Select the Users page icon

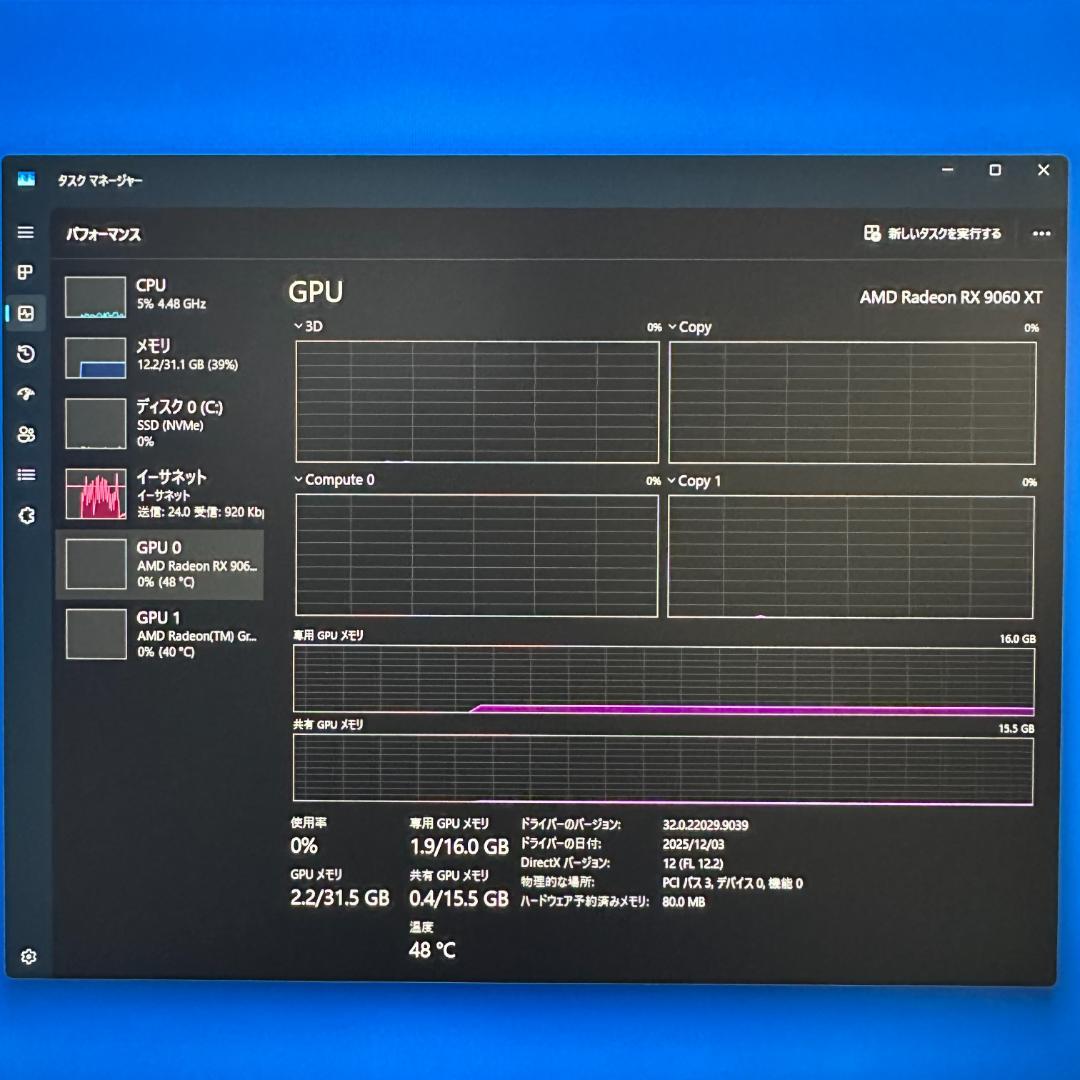(x=26, y=434)
